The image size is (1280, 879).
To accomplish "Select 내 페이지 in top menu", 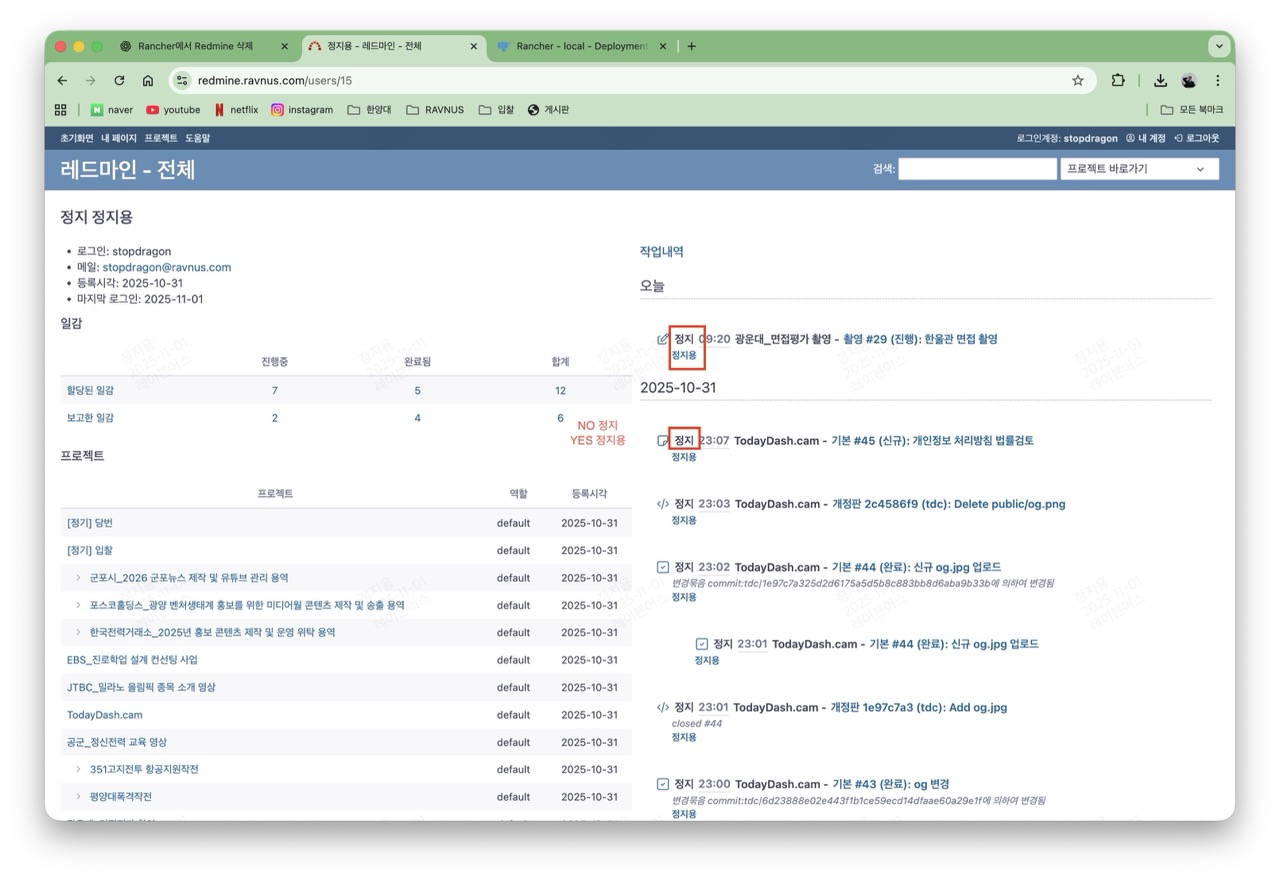I will pos(118,138).
